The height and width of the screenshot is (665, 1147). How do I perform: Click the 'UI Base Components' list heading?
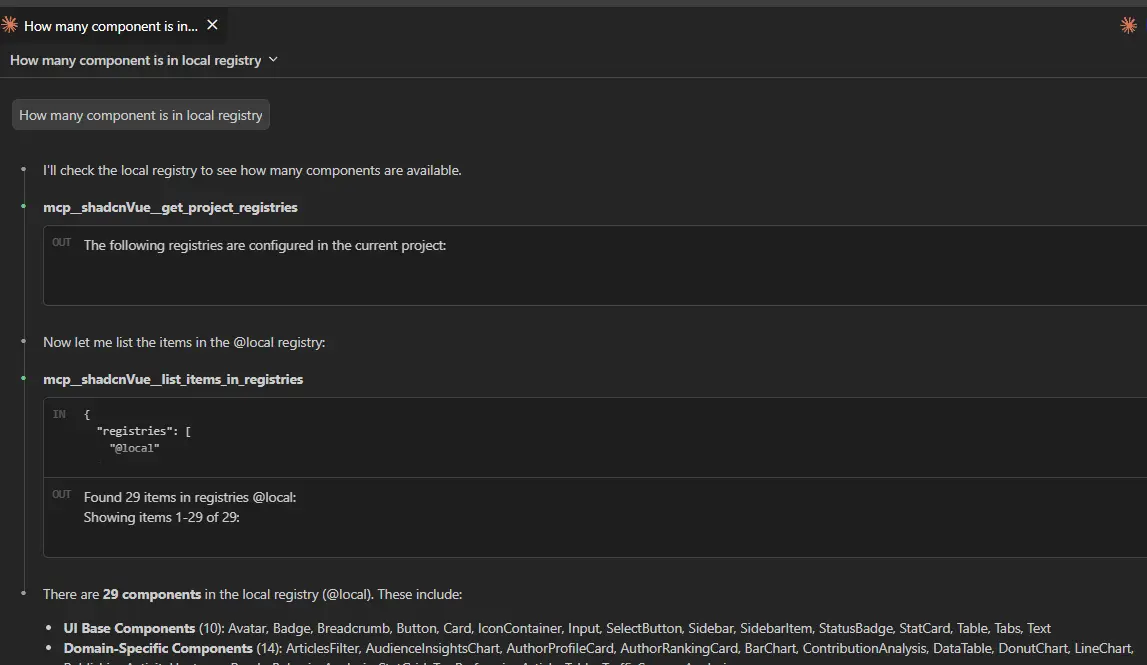point(129,628)
